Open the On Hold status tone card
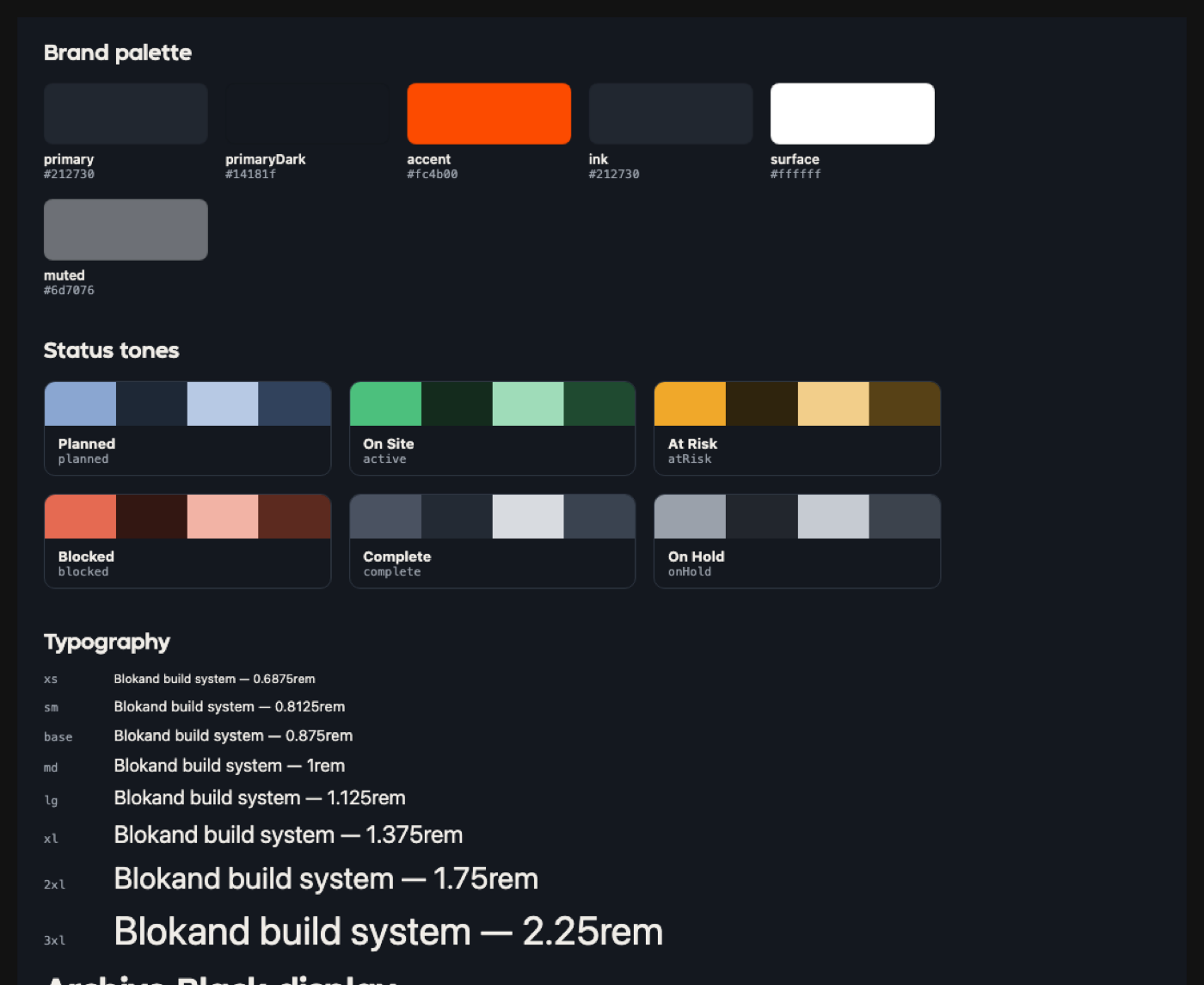 coord(797,541)
